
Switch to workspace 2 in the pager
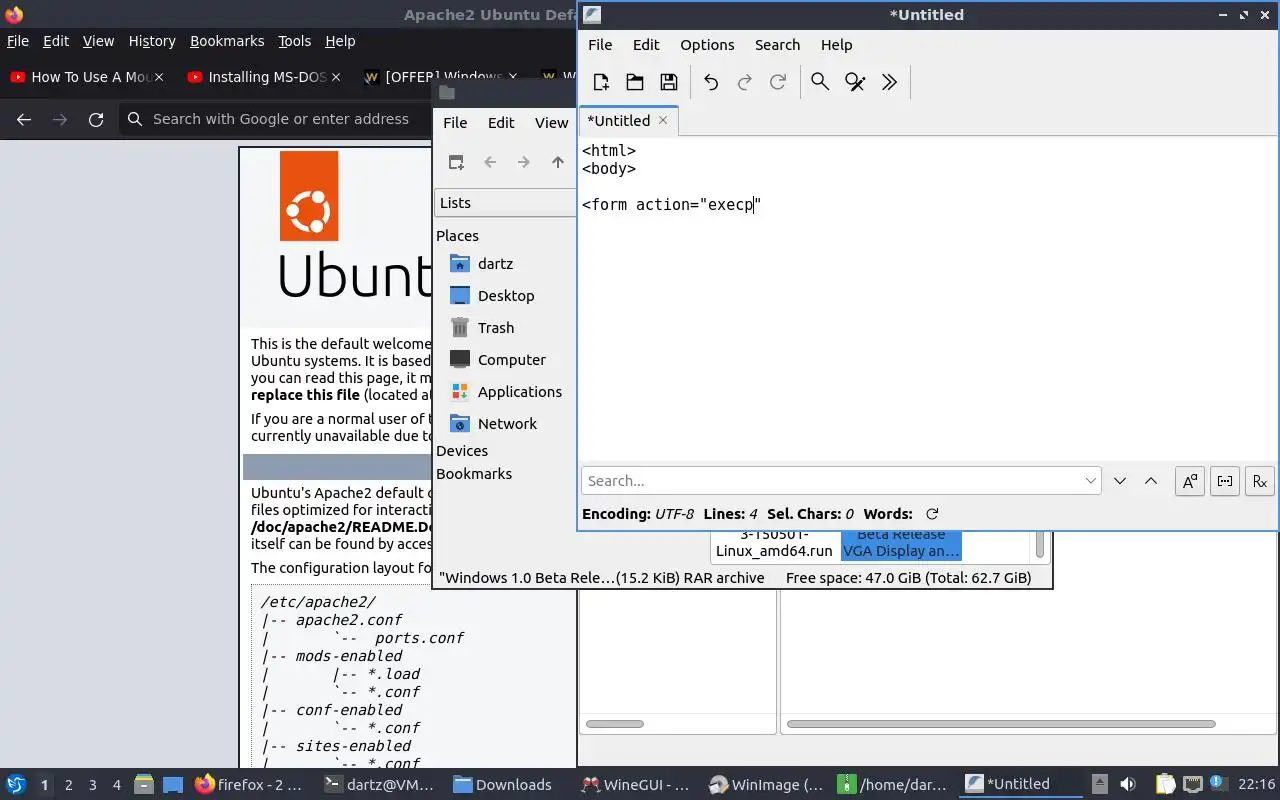pyautogui.click(x=69, y=785)
